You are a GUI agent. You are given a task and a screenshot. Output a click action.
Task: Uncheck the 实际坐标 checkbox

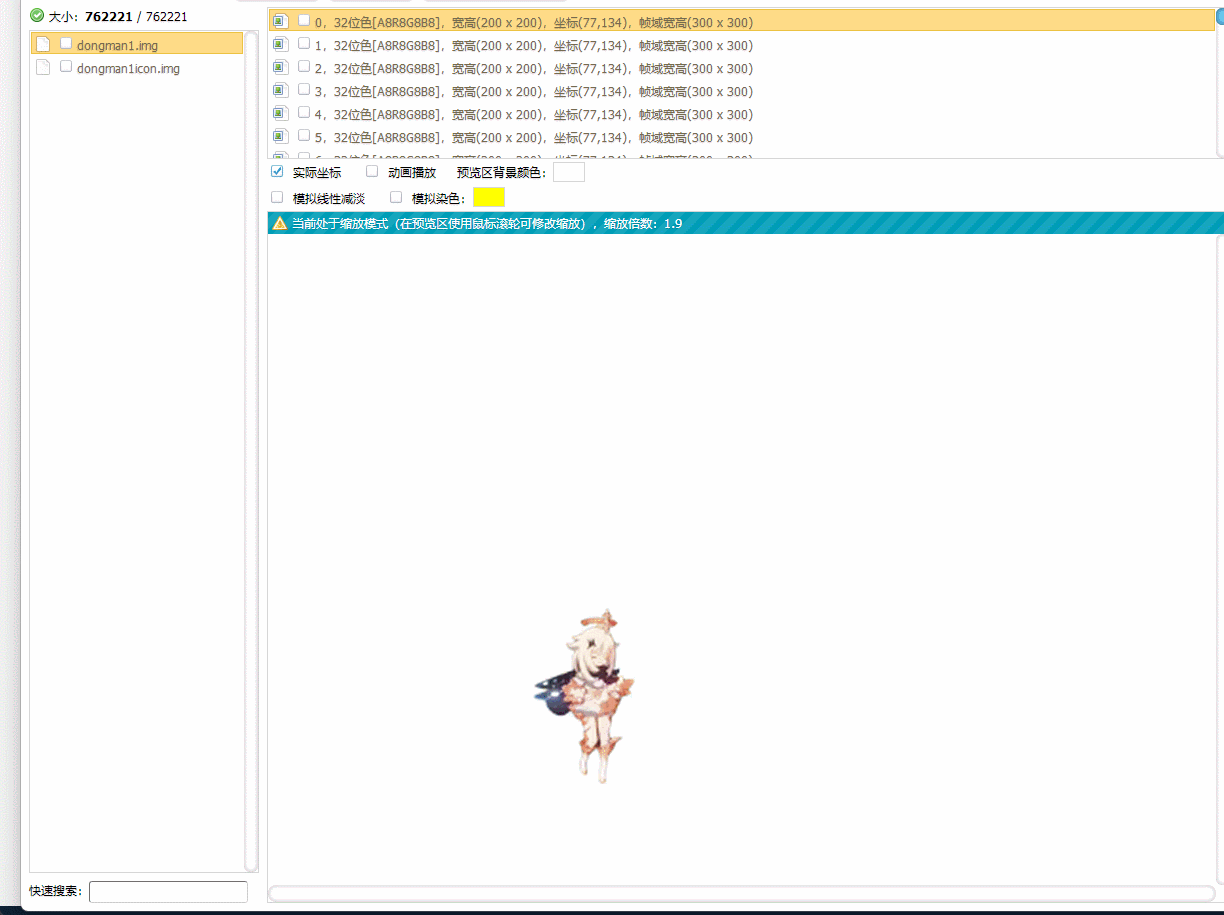coord(278,171)
